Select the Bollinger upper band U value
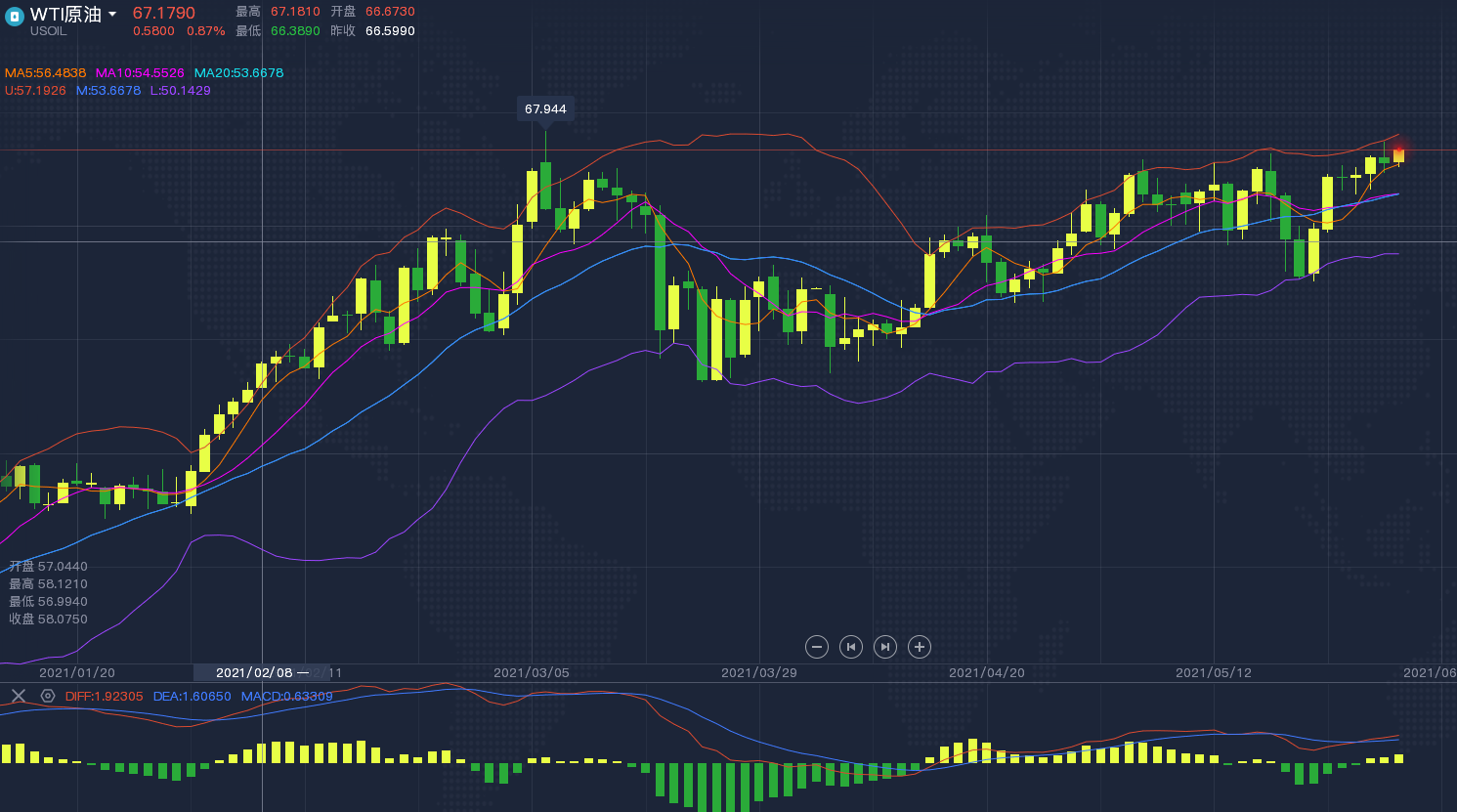 [x=35, y=91]
